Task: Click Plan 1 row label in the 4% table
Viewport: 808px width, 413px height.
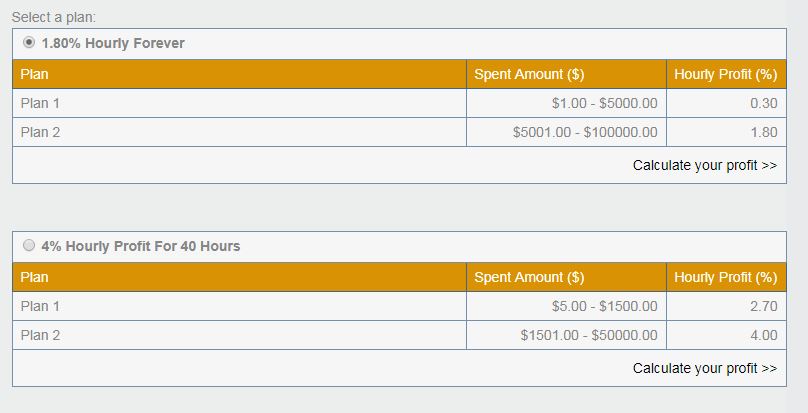Action: pos(41,306)
